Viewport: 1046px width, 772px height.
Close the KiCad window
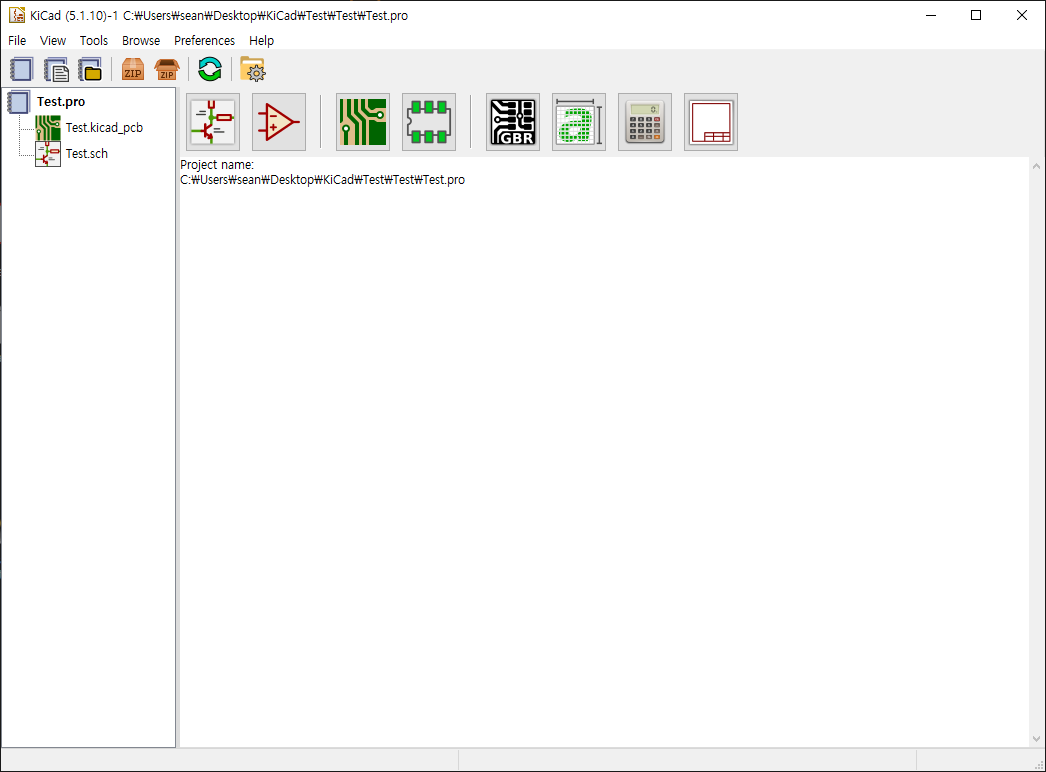click(1021, 15)
